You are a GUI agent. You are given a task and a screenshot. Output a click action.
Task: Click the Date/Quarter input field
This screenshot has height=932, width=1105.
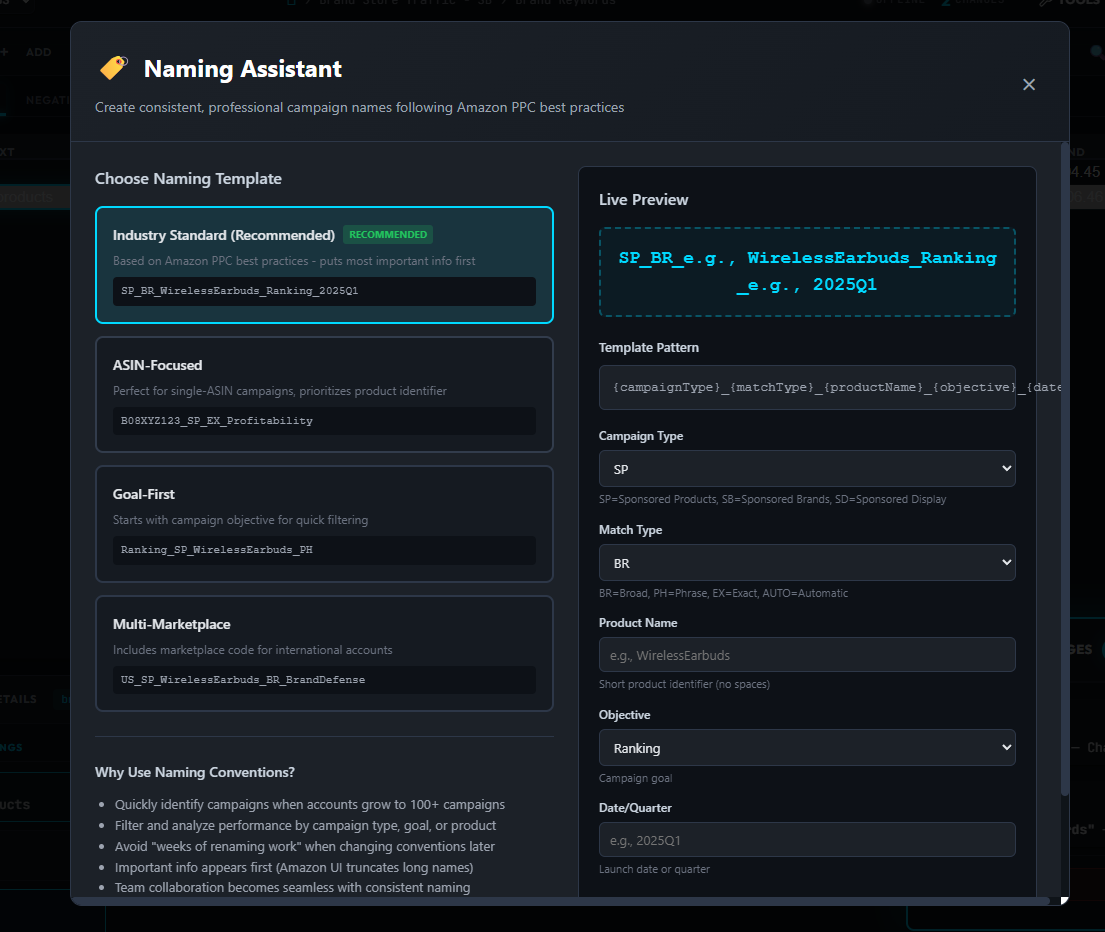click(x=806, y=839)
